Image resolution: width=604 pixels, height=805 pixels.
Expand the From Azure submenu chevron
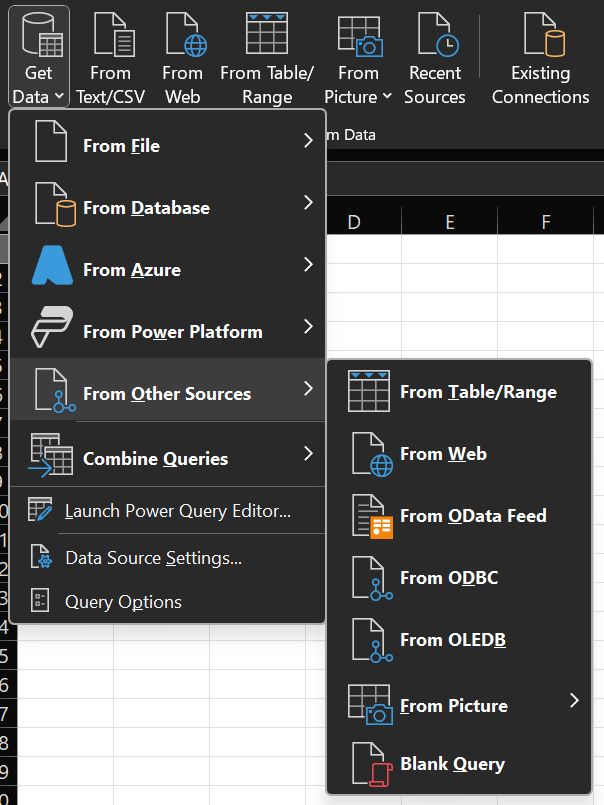(x=308, y=264)
